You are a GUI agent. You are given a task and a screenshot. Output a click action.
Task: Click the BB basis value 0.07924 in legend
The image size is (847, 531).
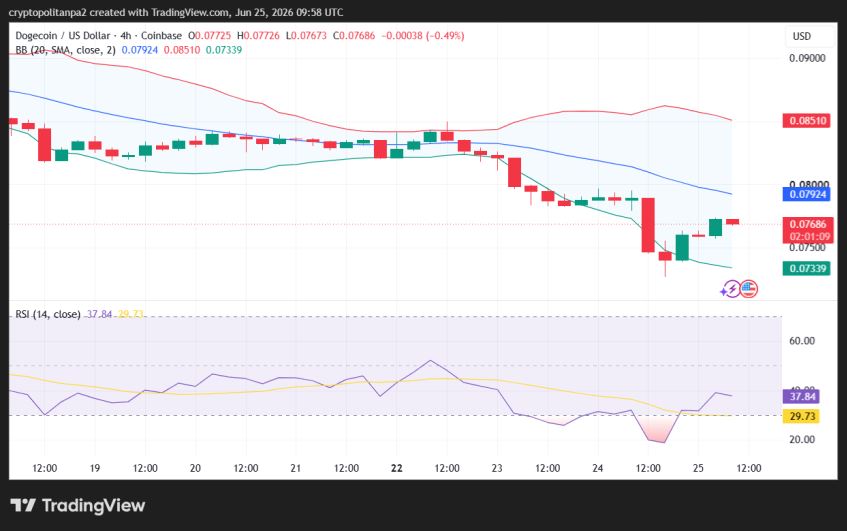140,50
